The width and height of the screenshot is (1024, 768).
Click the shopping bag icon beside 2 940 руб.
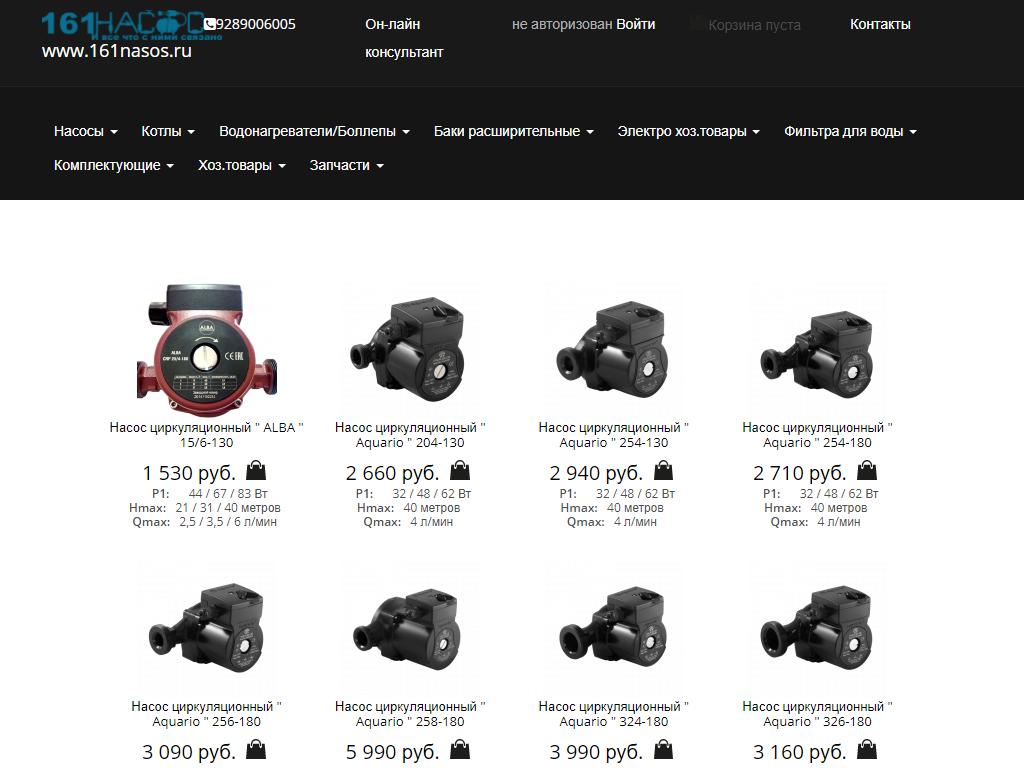[x=664, y=471]
